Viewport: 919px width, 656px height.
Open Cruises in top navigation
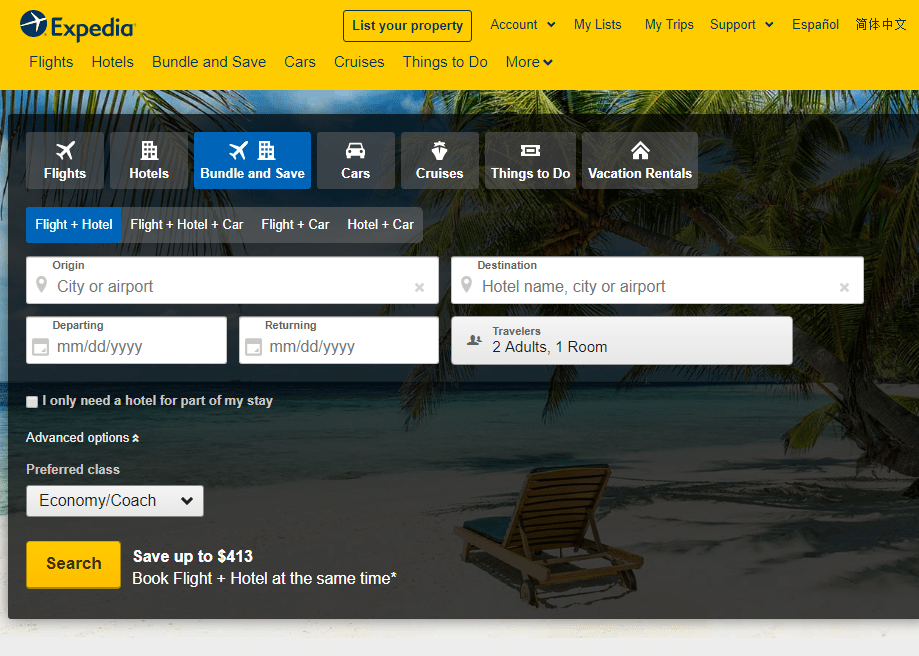coord(359,62)
